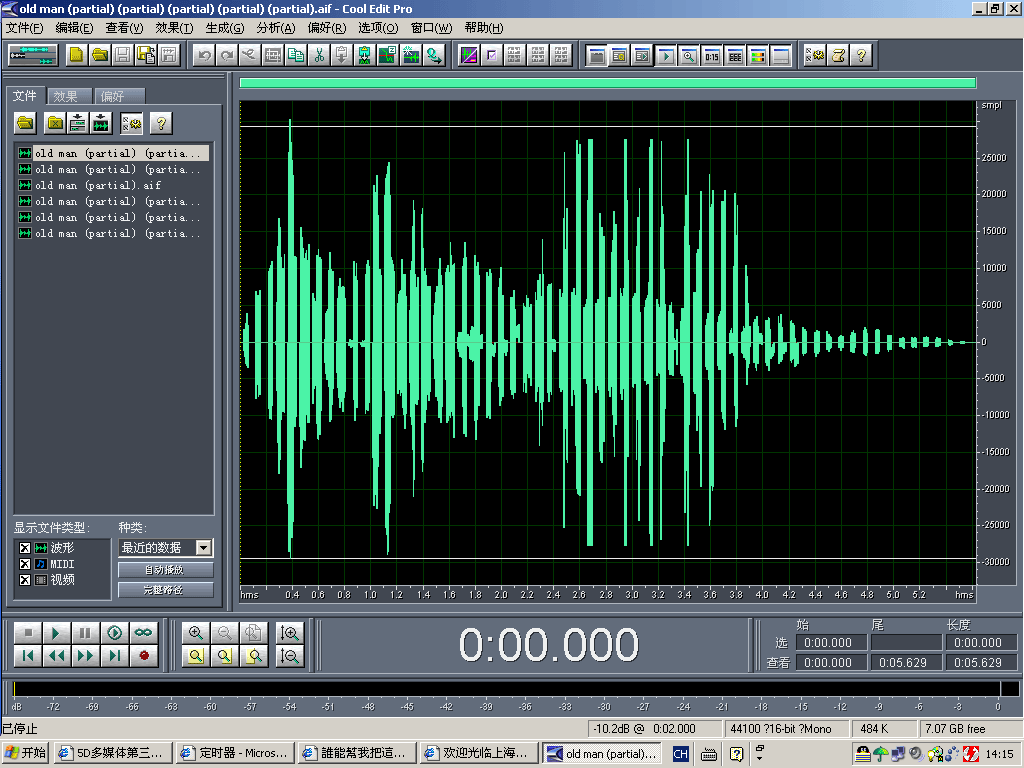
Task: Open the 帮助(H) menu
Action: [484, 27]
